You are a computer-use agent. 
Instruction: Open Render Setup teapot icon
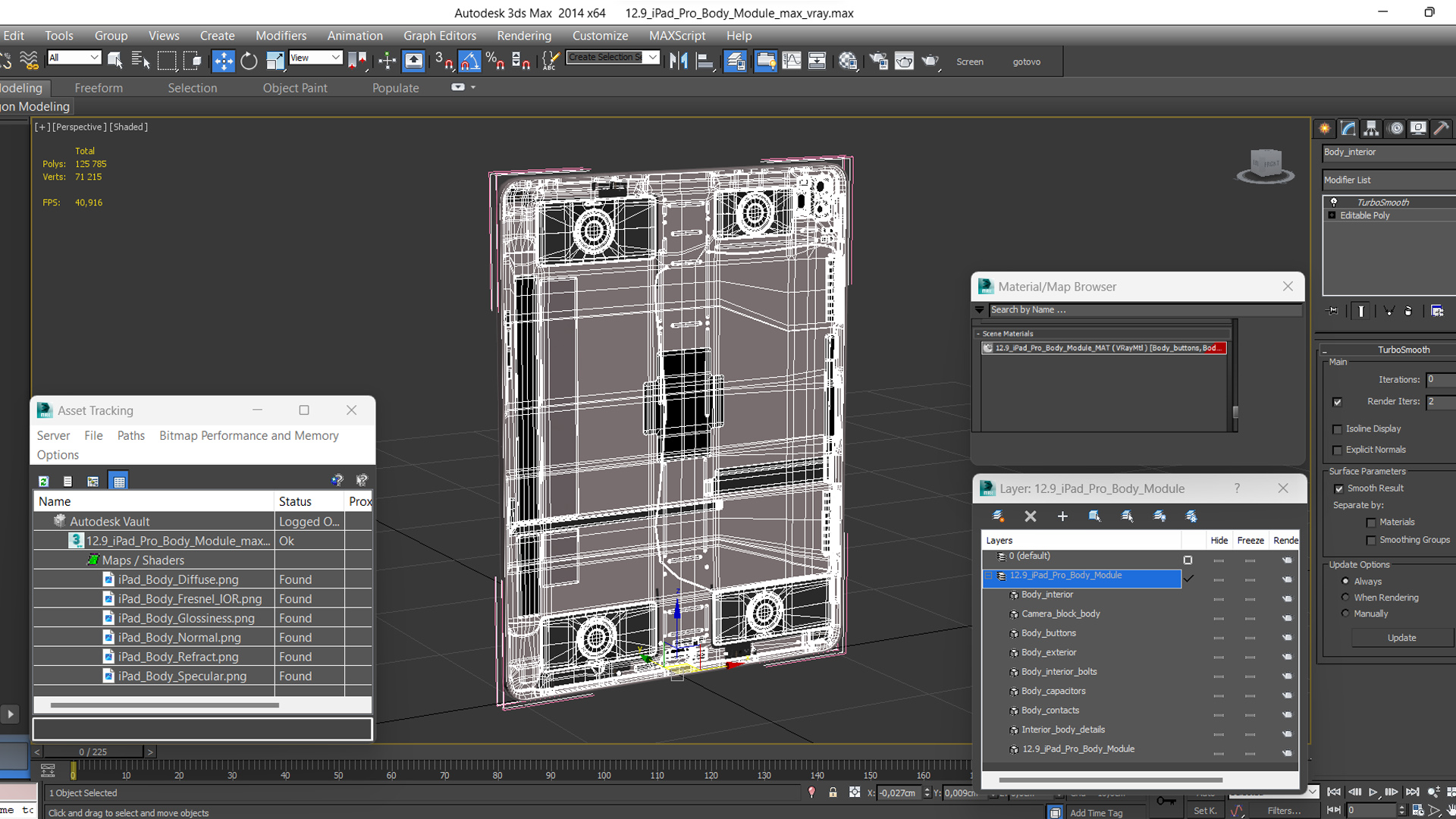(878, 61)
